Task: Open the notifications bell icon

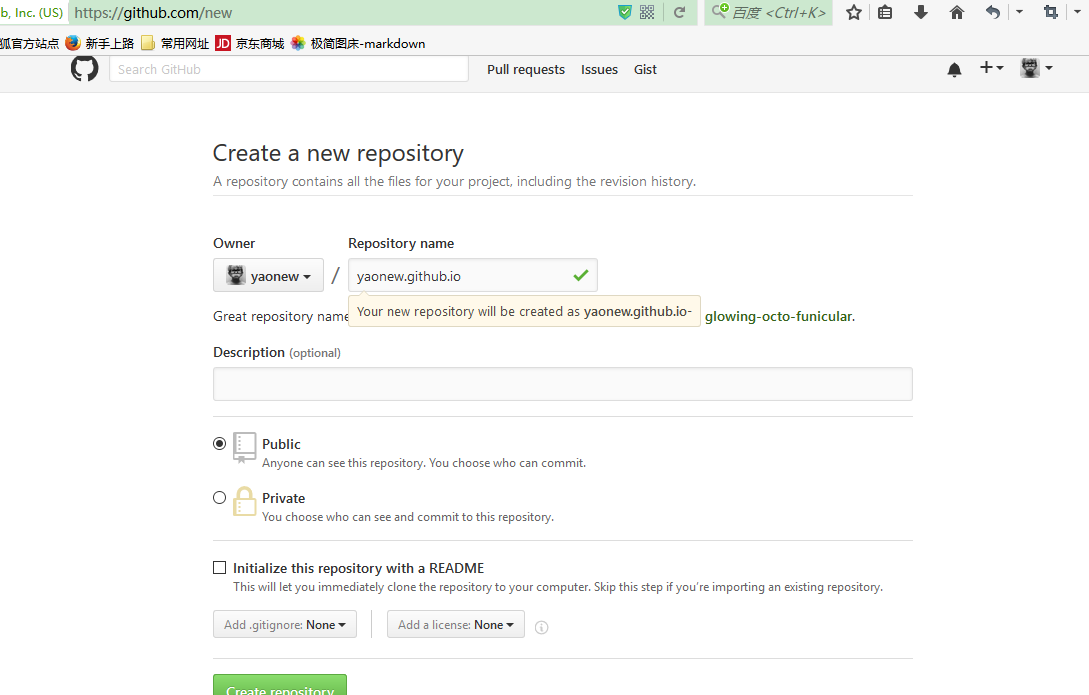Action: point(954,69)
